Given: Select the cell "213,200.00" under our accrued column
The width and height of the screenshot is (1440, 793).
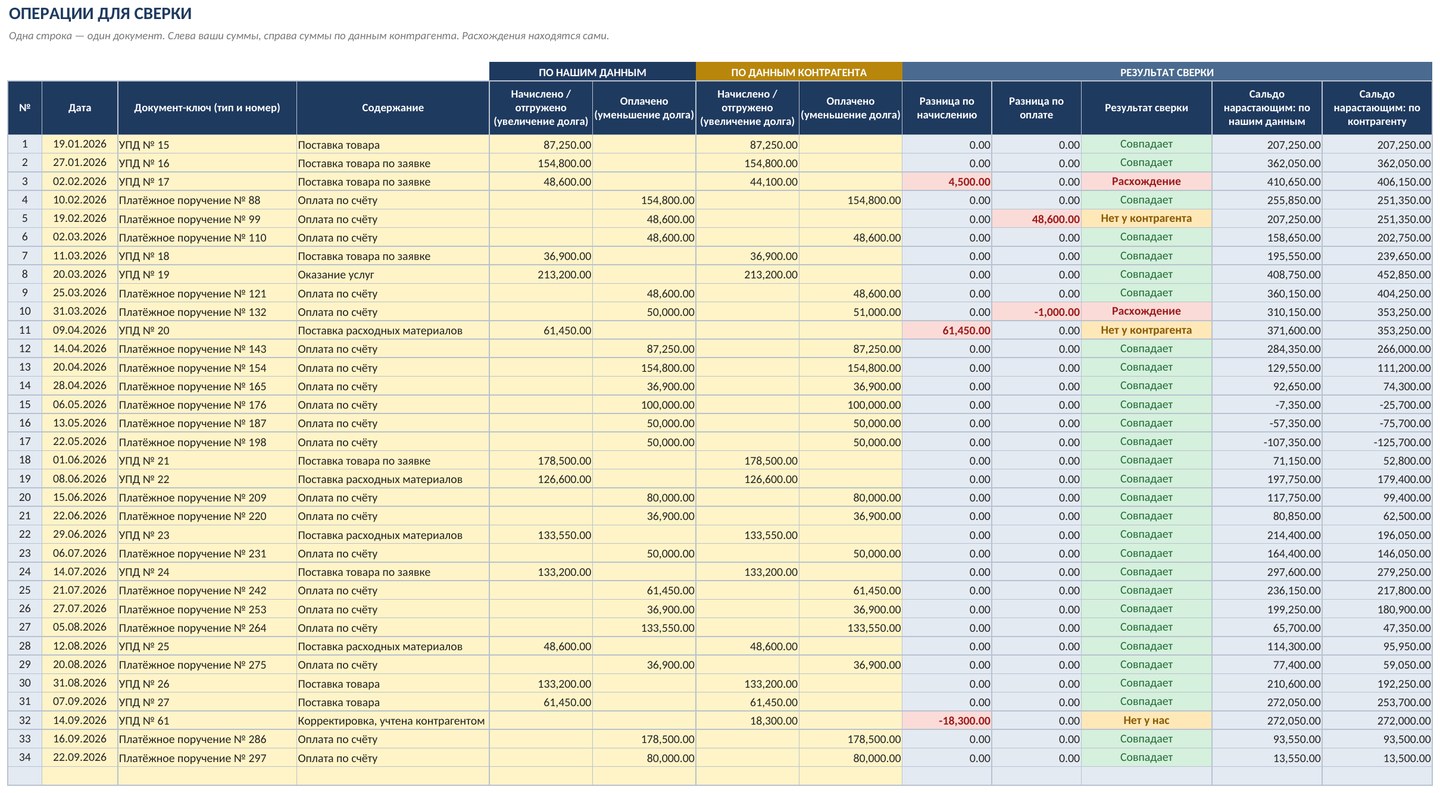Looking at the screenshot, I should tap(540, 274).
